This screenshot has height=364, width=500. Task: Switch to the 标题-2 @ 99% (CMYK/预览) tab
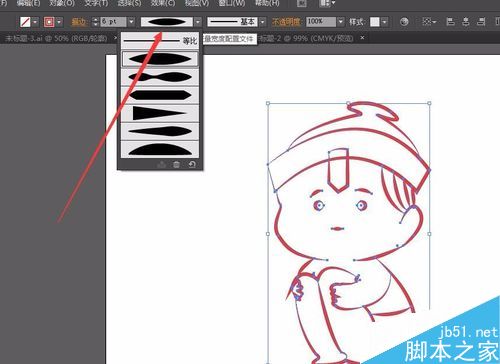pos(306,38)
